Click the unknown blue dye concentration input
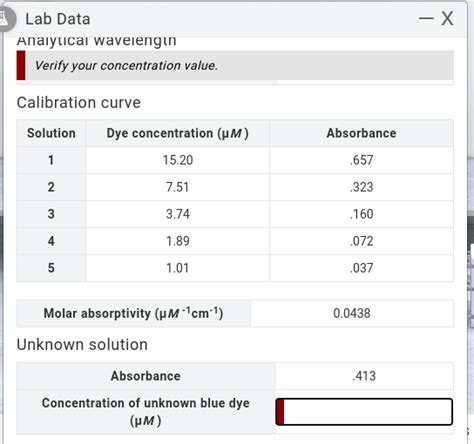Screen dimensions: 474x444 coord(364,412)
